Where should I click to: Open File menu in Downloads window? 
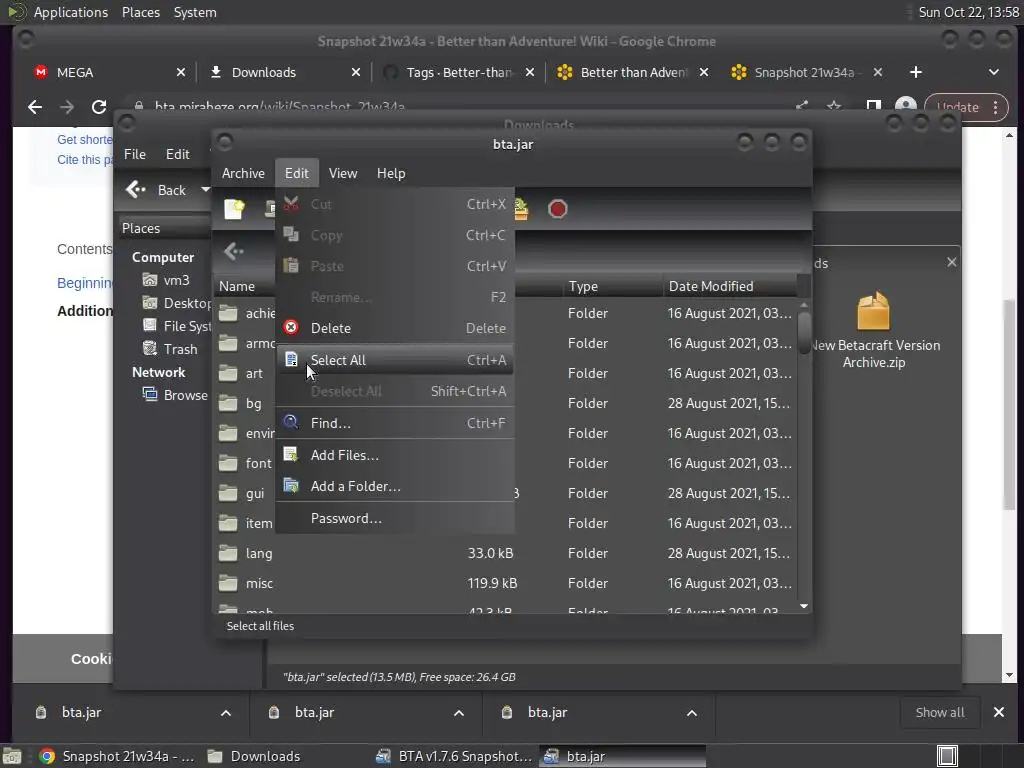(x=135, y=154)
